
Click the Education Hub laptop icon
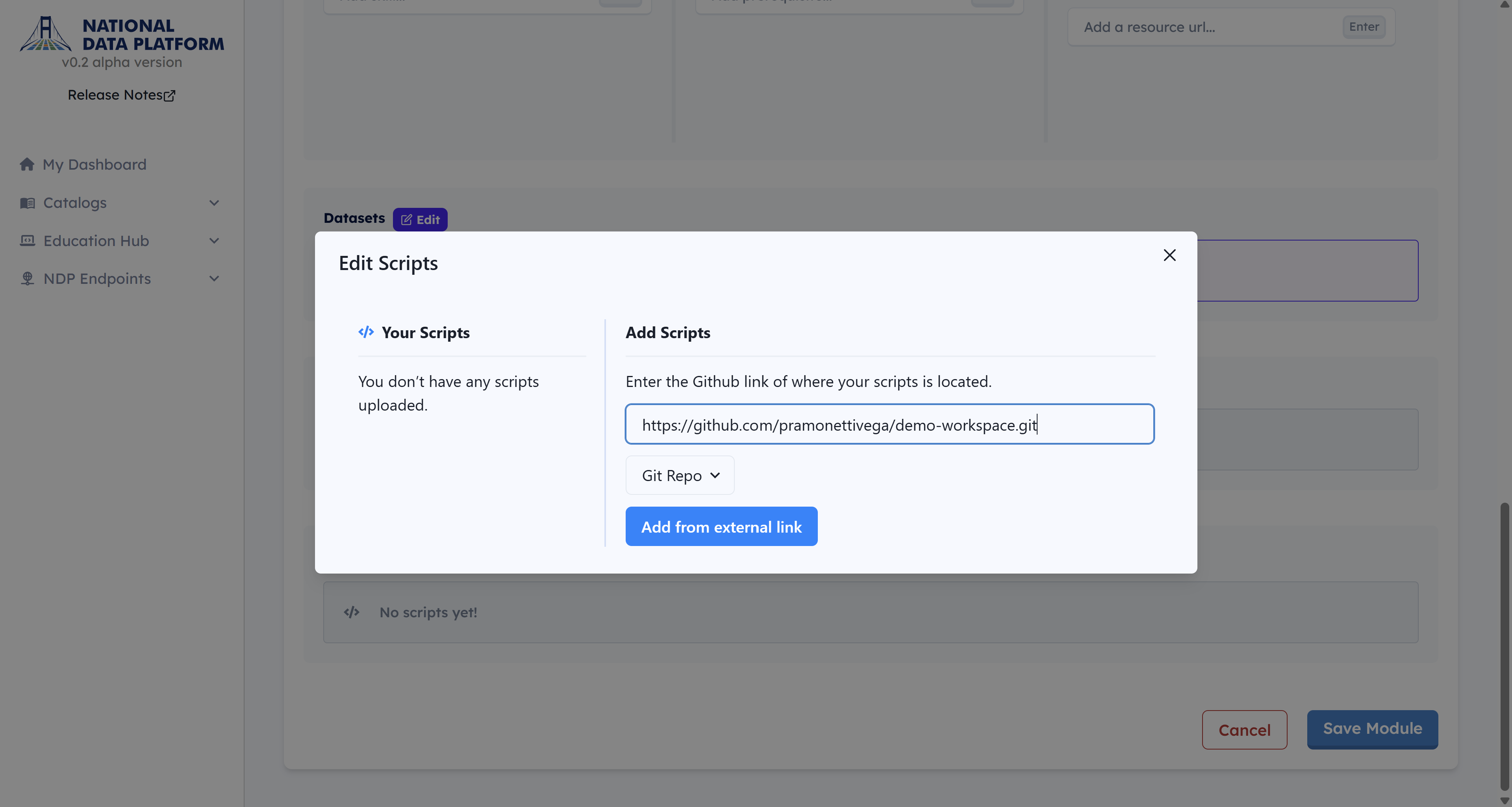(x=28, y=241)
